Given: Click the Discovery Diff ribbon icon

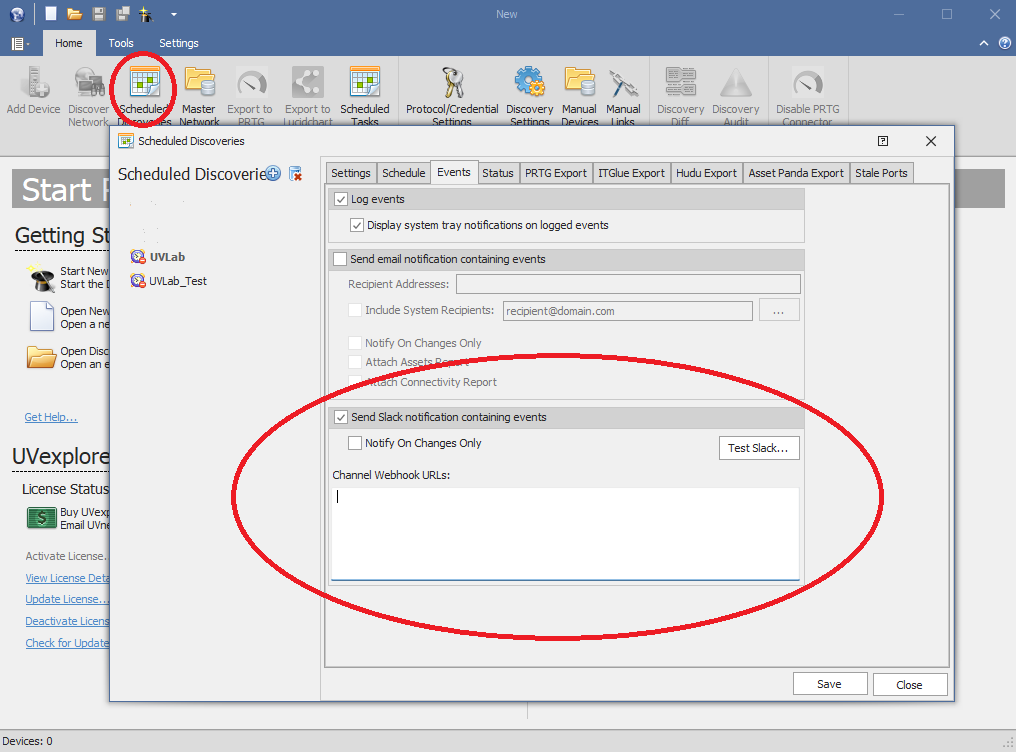Looking at the screenshot, I should [680, 82].
